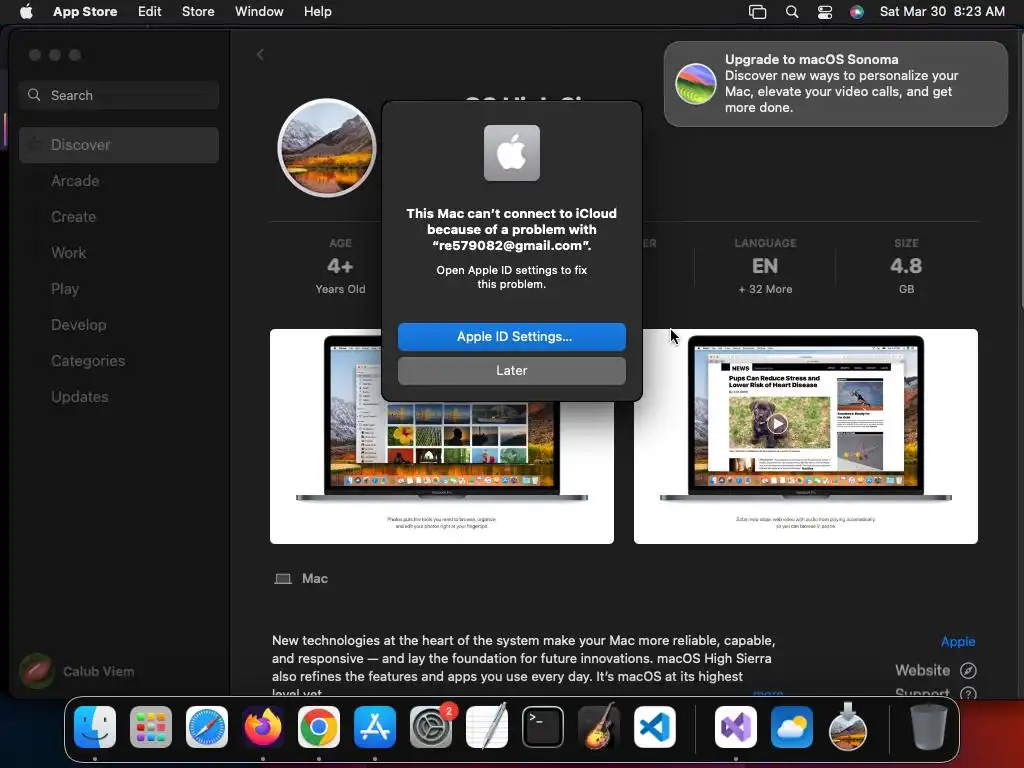Screen dimensions: 1024x768
Task: Open the Apple menu
Action: pyautogui.click(x=26, y=11)
